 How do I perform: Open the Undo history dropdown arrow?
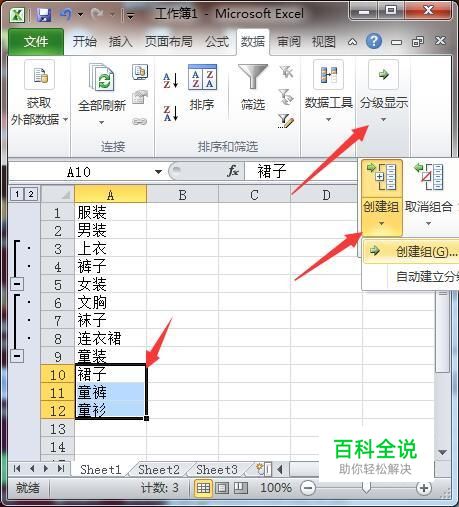pyautogui.click(x=81, y=14)
